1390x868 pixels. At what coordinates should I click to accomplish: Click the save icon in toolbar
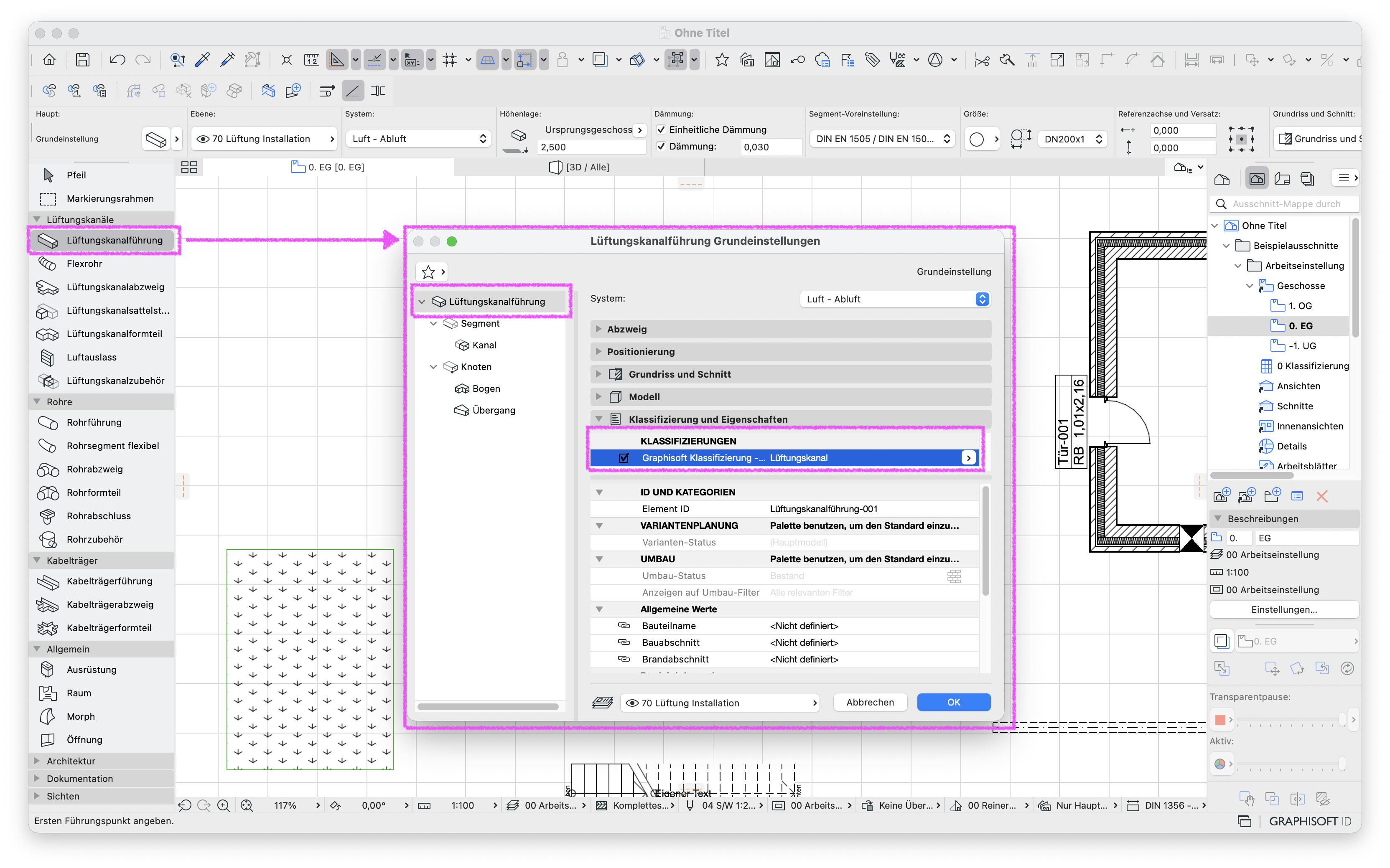pyautogui.click(x=82, y=60)
